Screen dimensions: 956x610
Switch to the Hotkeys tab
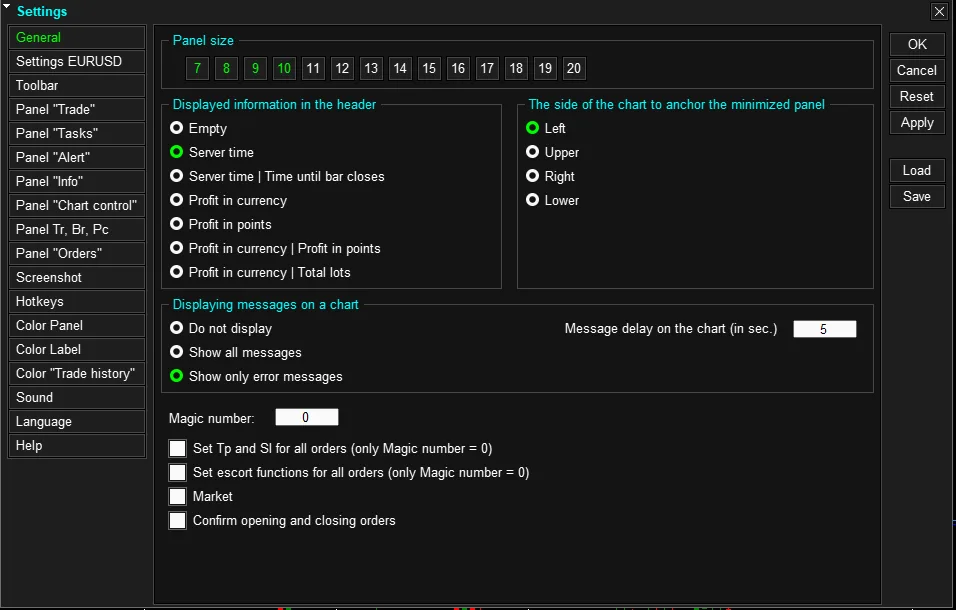click(77, 302)
